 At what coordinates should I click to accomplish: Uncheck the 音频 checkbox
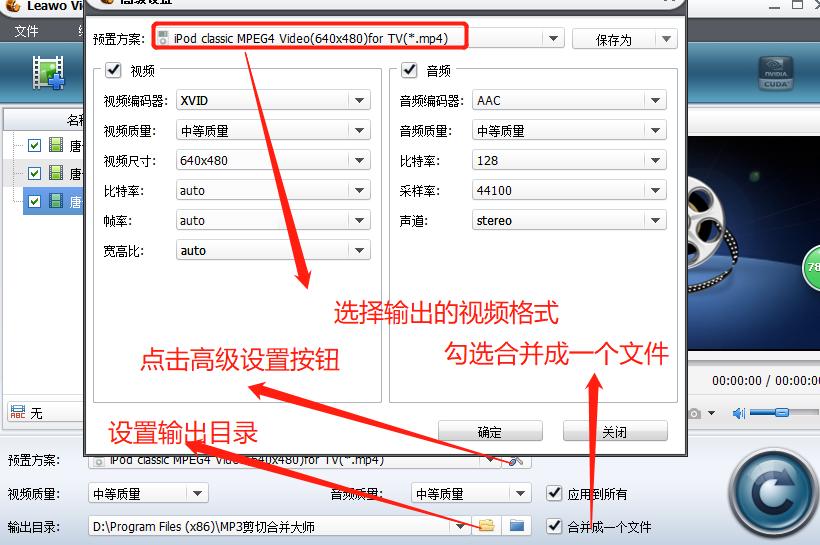point(409,70)
